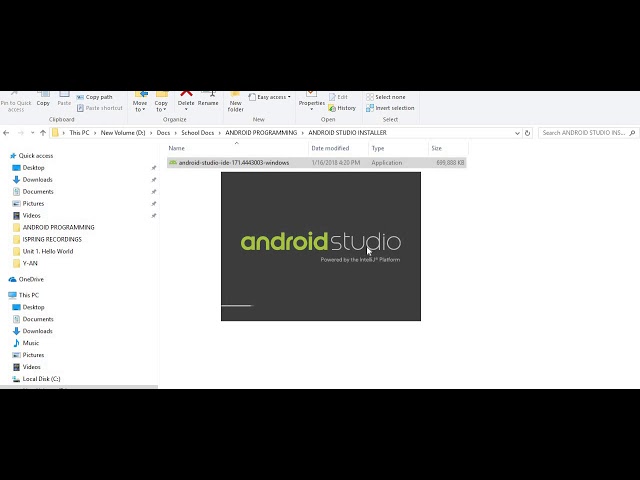The width and height of the screenshot is (640, 480).
Task: Click Edit in the Open group
Action: click(338, 97)
